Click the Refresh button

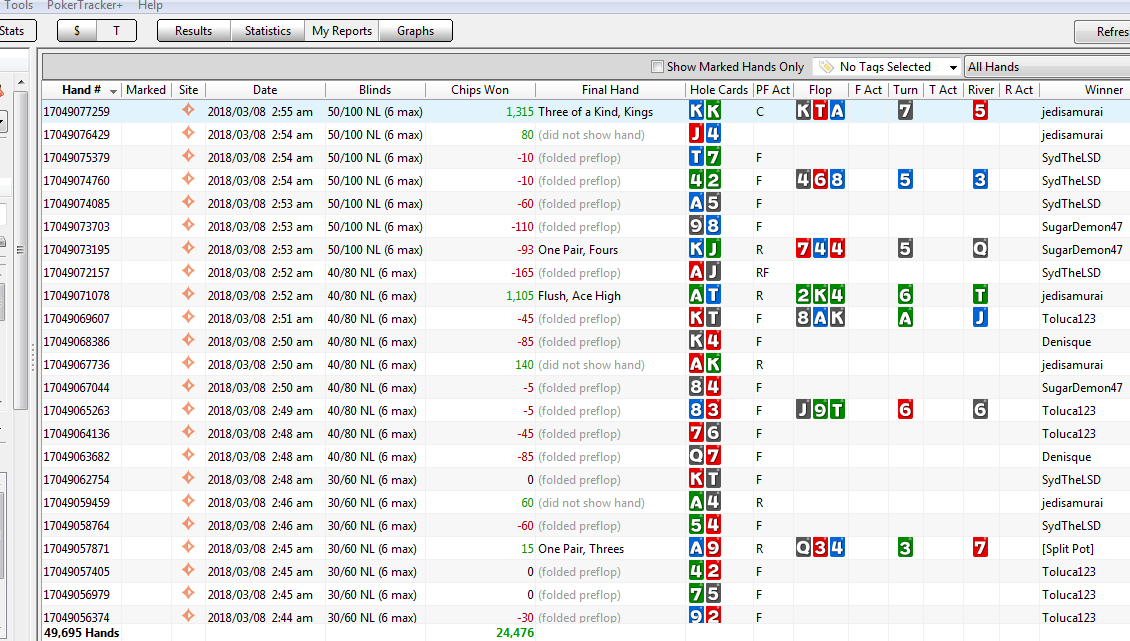tap(1103, 32)
